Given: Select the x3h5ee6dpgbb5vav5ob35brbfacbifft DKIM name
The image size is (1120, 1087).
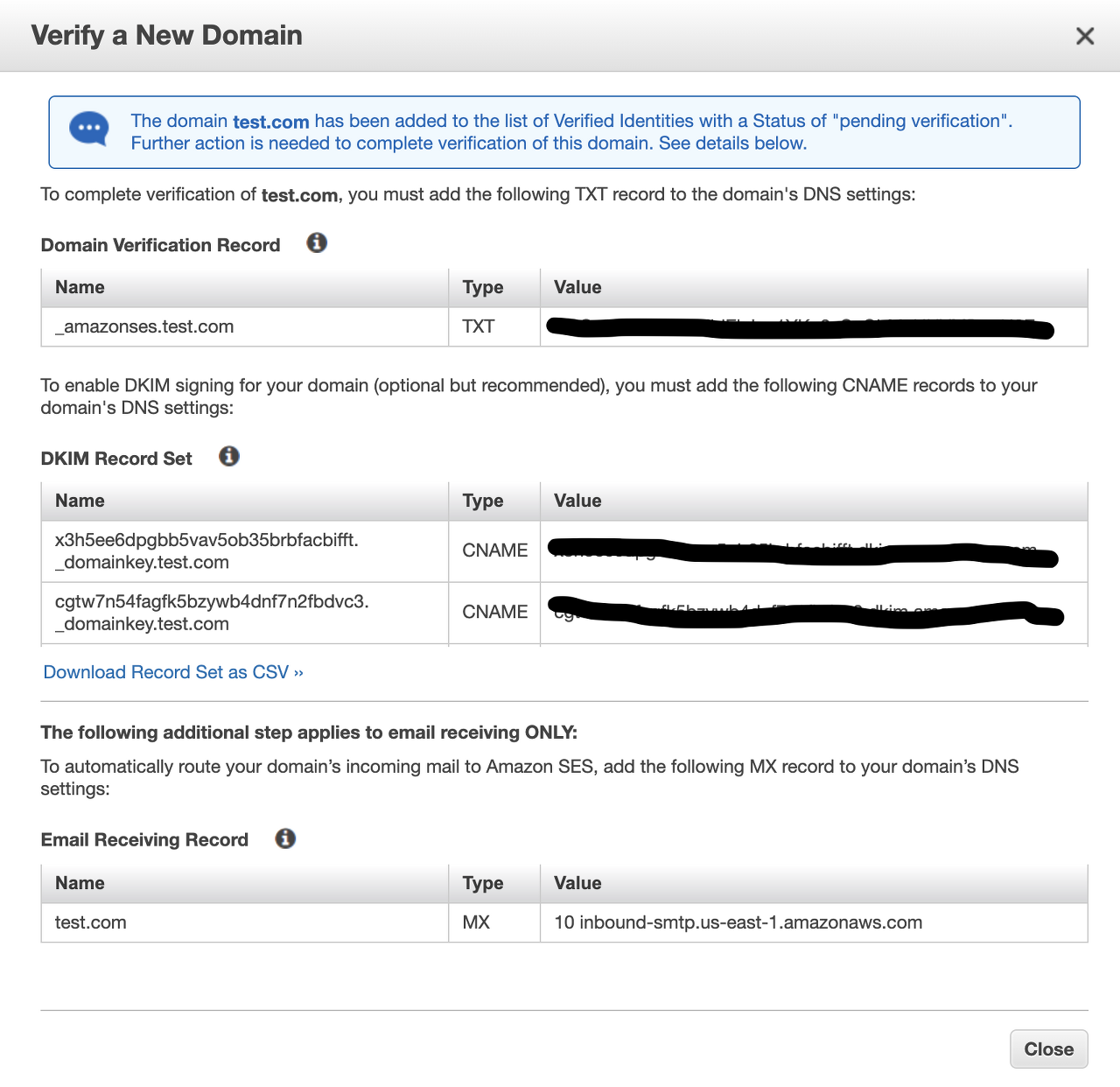Looking at the screenshot, I should pos(206,551).
